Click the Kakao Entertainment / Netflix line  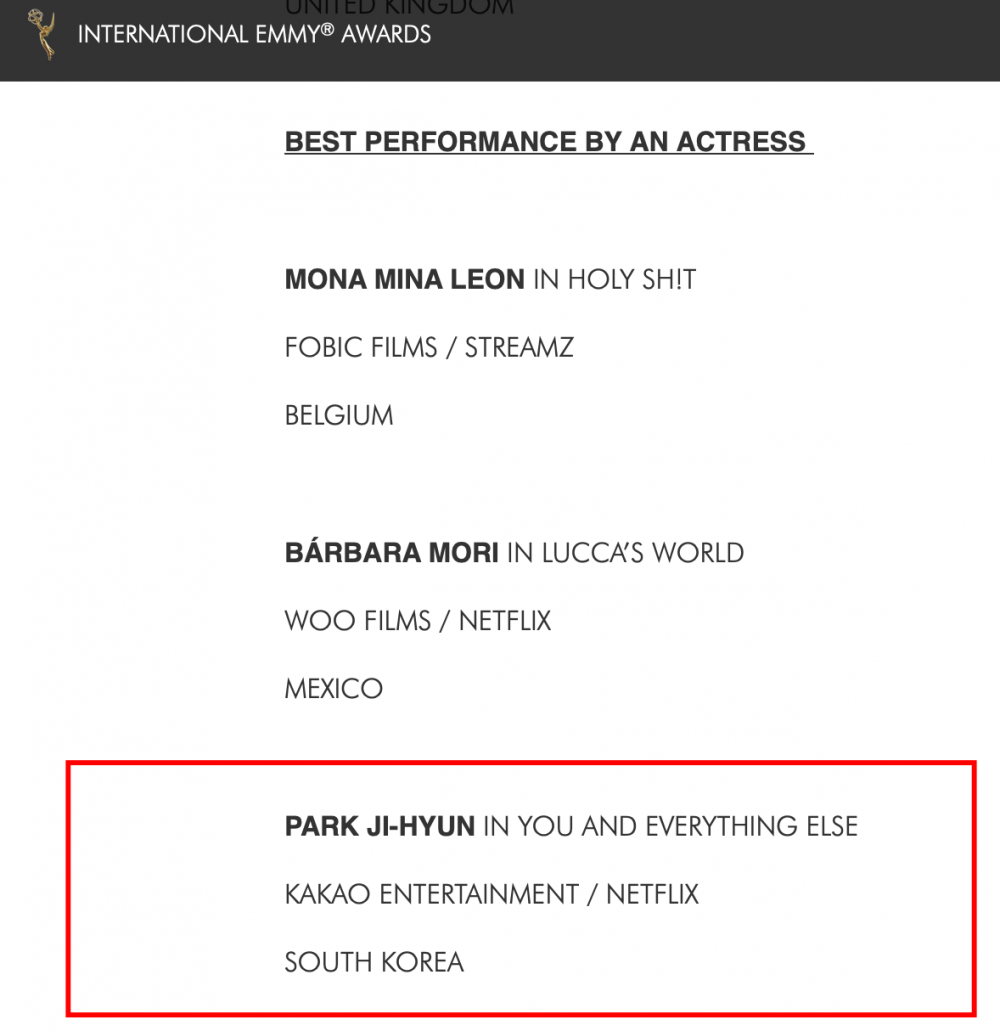[x=491, y=894]
